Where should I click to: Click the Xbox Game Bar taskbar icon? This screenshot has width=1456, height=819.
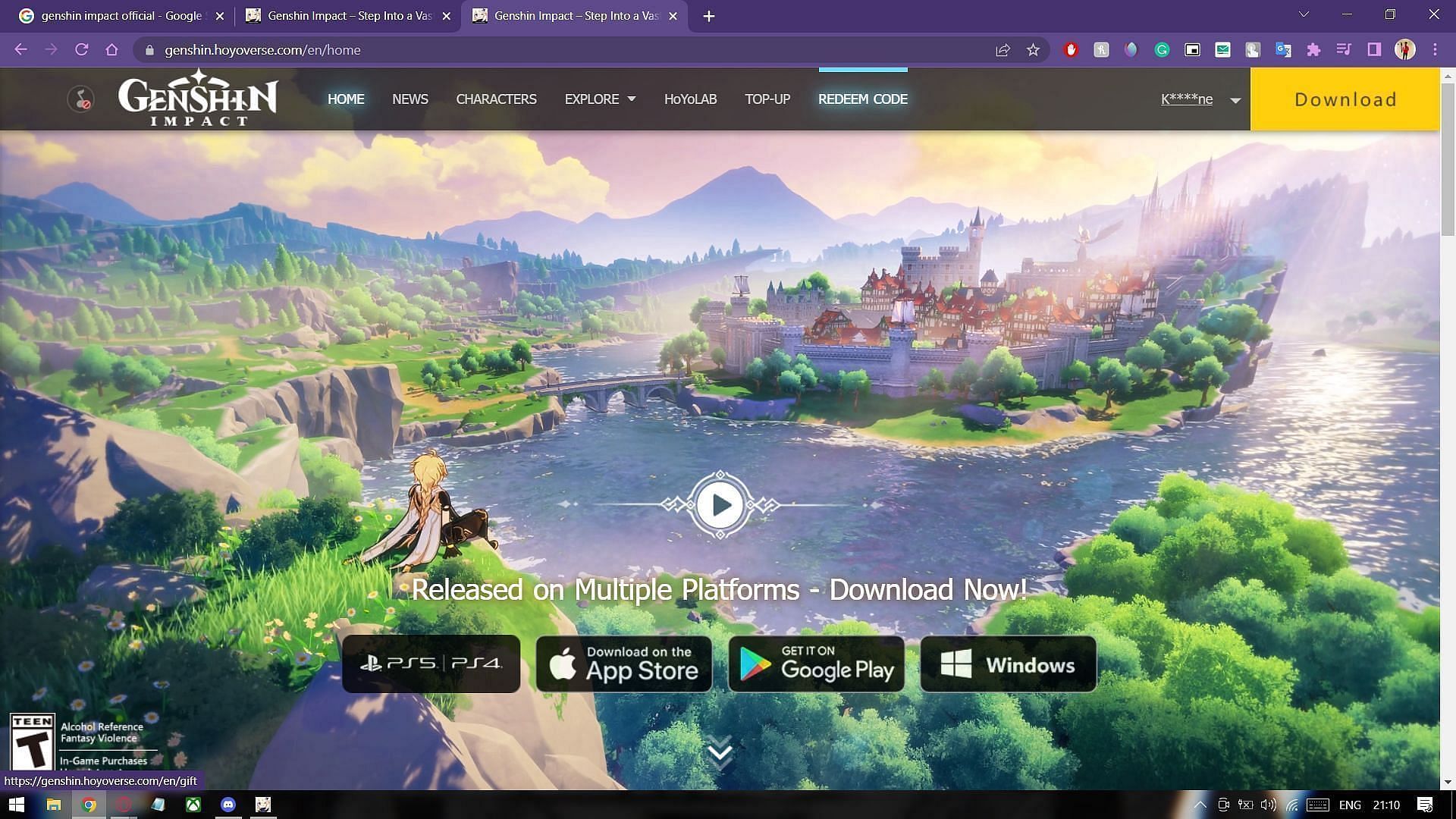(192, 805)
